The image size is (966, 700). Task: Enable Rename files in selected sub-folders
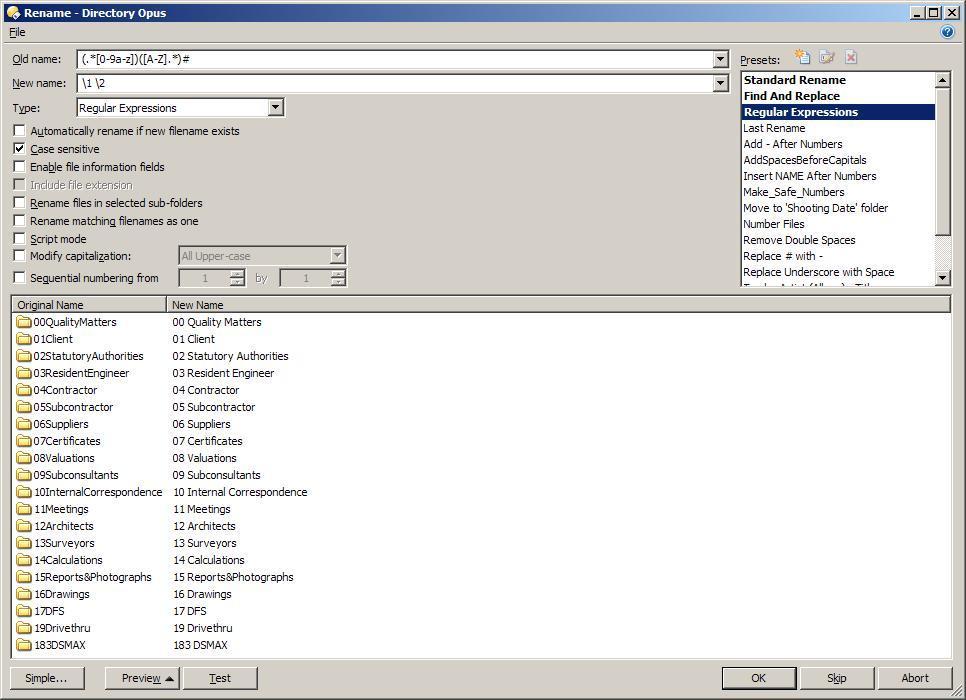(x=19, y=203)
